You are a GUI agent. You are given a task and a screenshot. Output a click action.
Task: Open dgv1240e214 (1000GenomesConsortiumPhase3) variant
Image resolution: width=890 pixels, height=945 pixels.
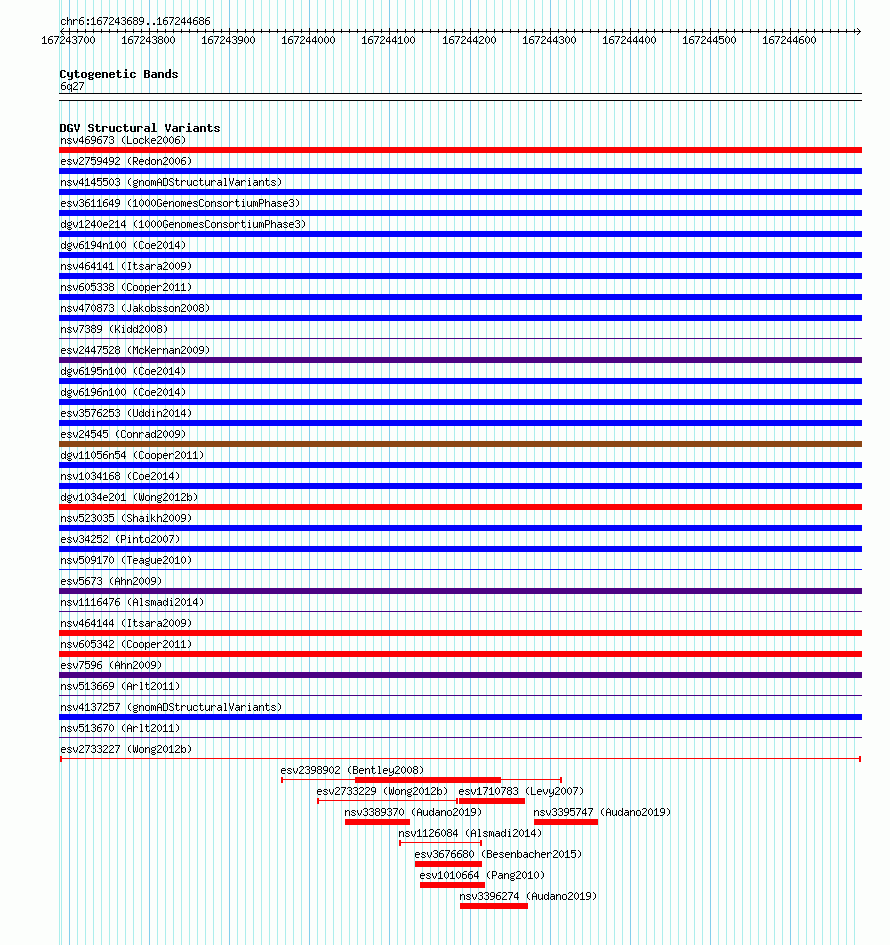click(x=183, y=224)
